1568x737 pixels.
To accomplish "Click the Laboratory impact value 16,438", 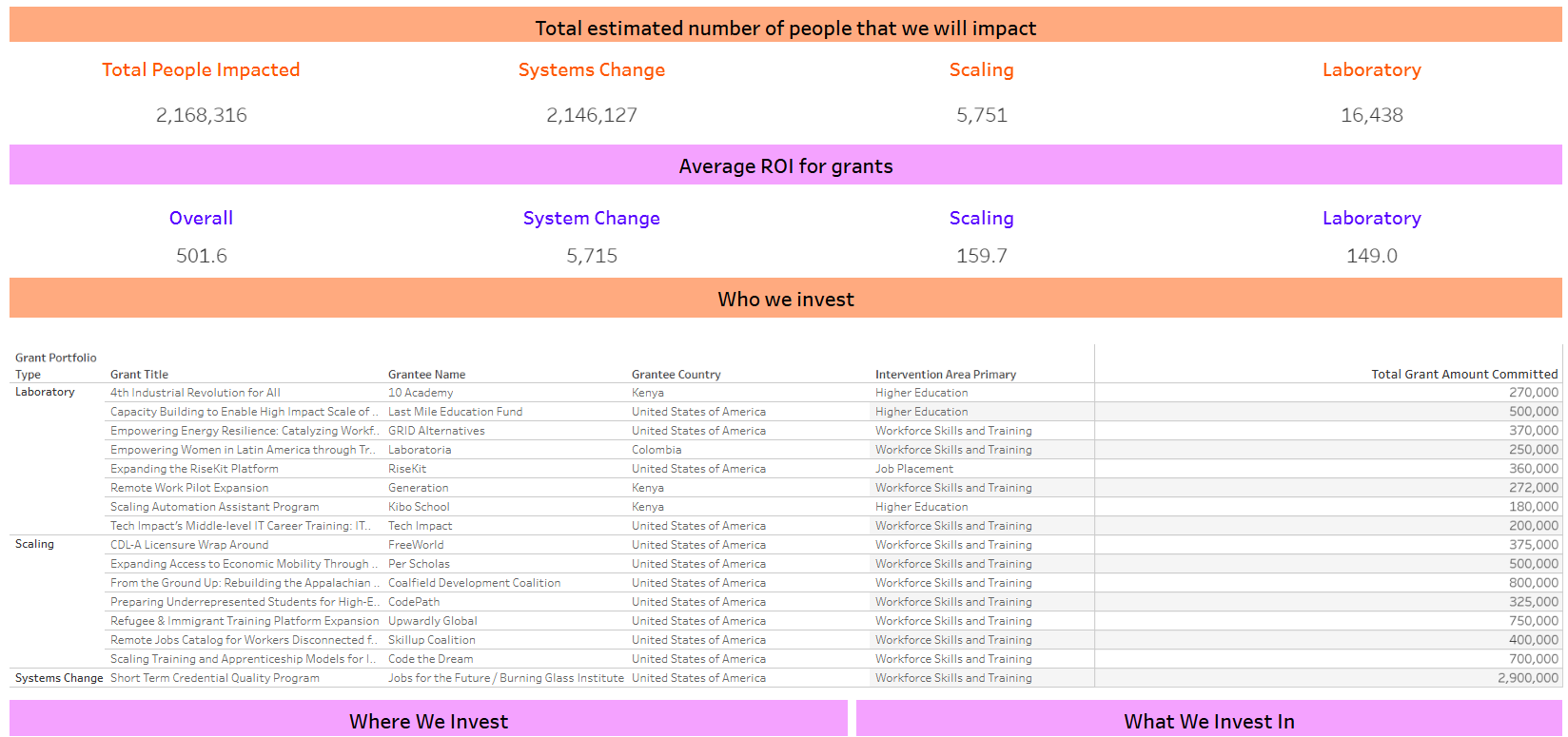I will [x=1371, y=115].
